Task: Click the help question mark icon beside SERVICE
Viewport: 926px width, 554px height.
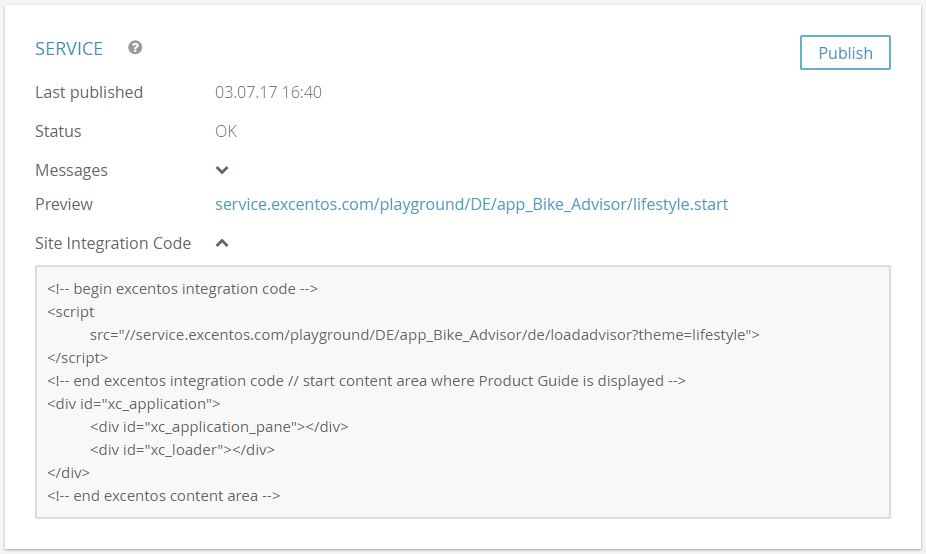Action: point(135,48)
